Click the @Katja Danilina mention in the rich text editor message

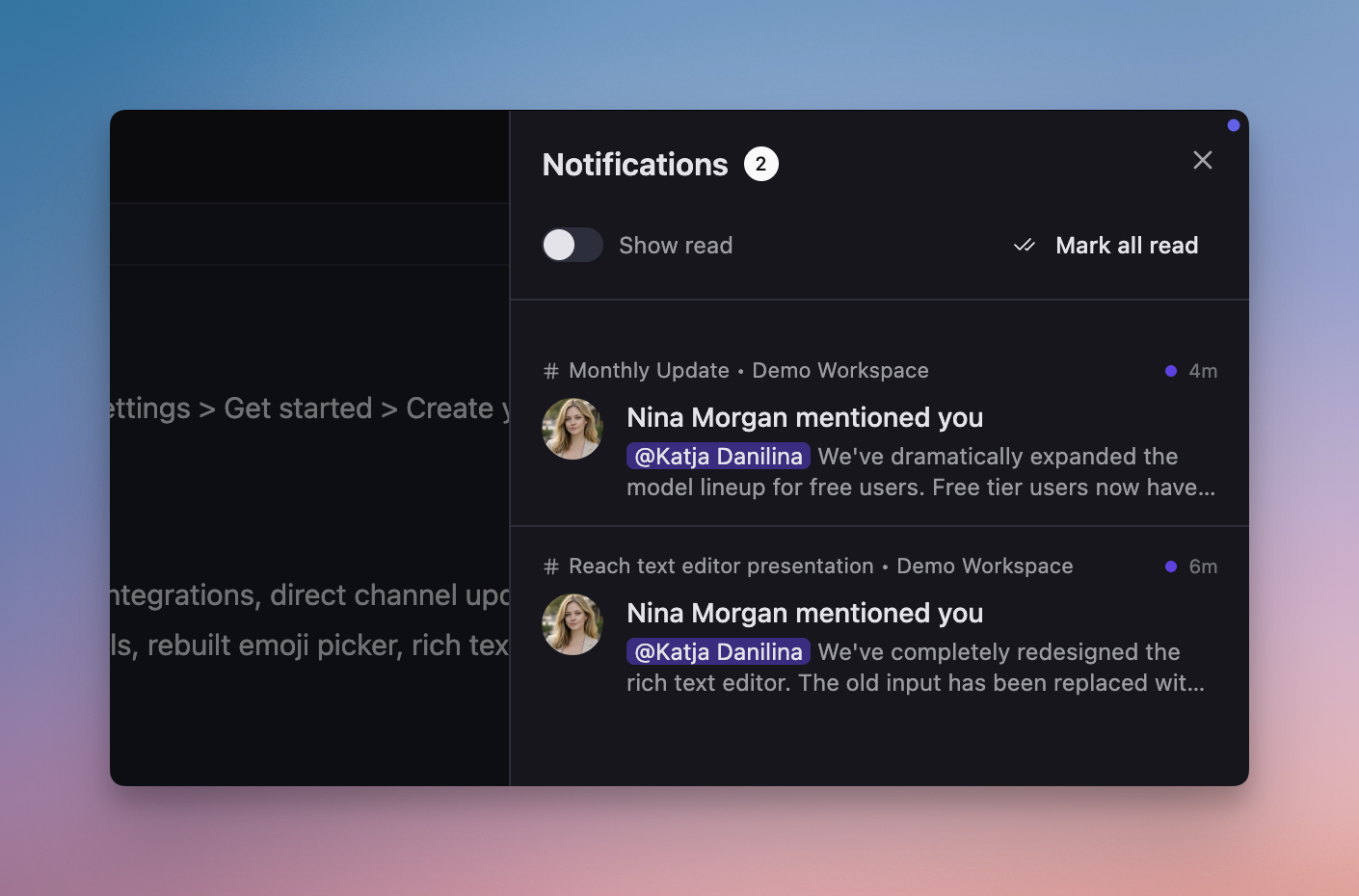(x=718, y=651)
